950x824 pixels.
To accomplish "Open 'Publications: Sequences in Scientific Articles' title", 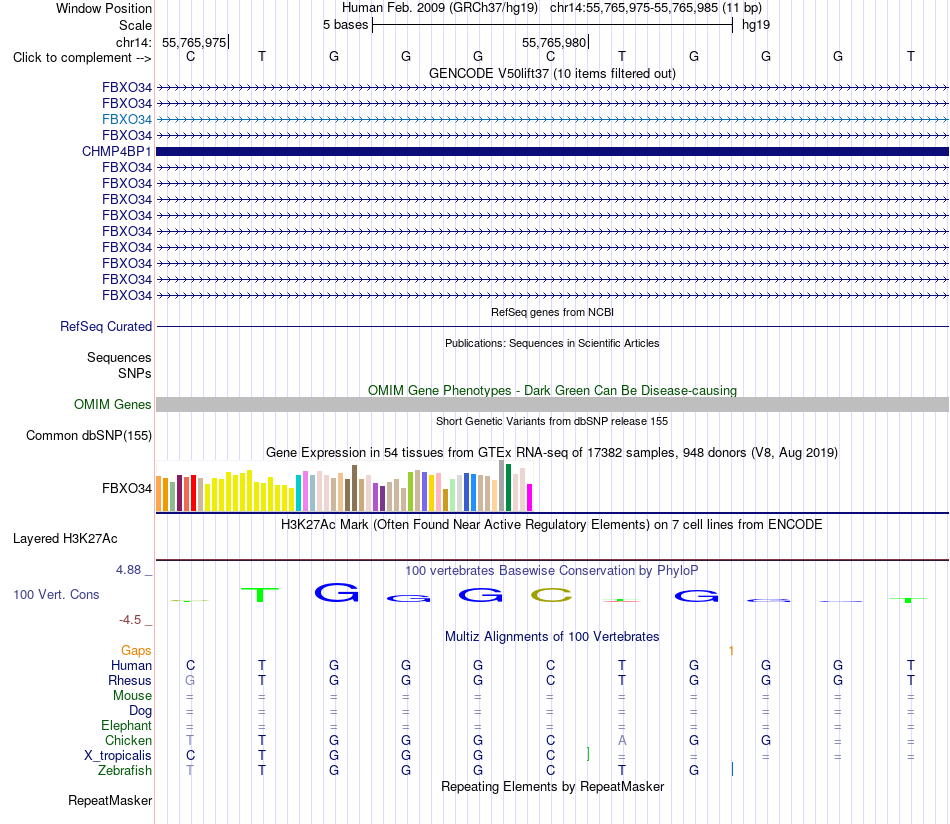I will point(552,344).
